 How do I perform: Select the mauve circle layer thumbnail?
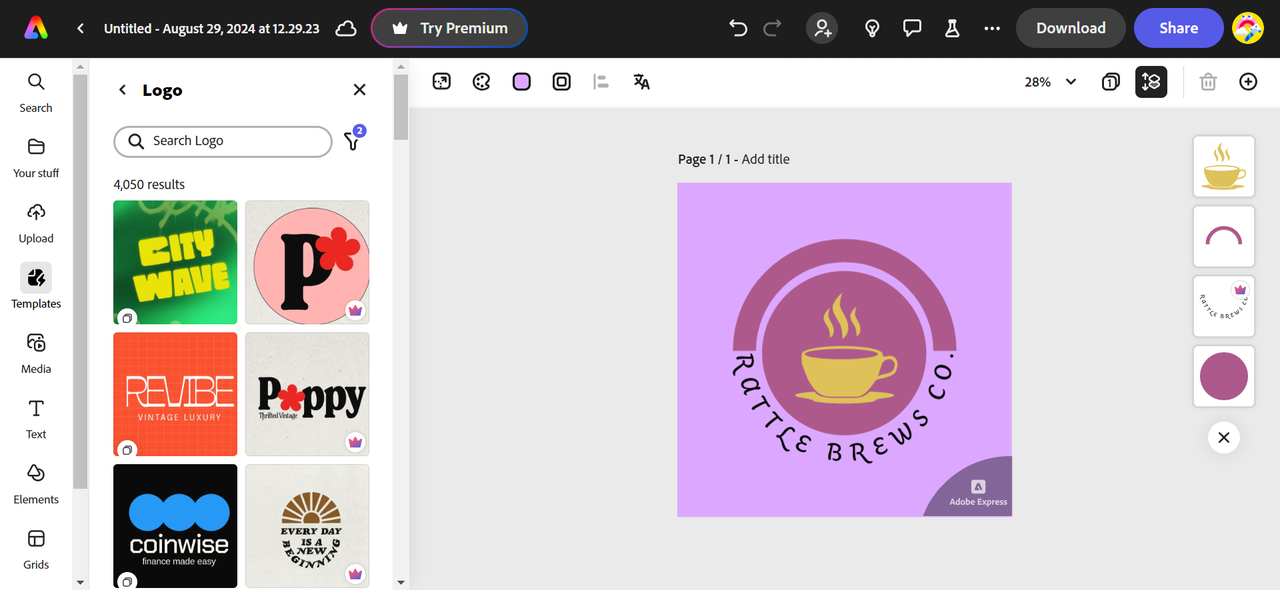pyautogui.click(x=1224, y=376)
